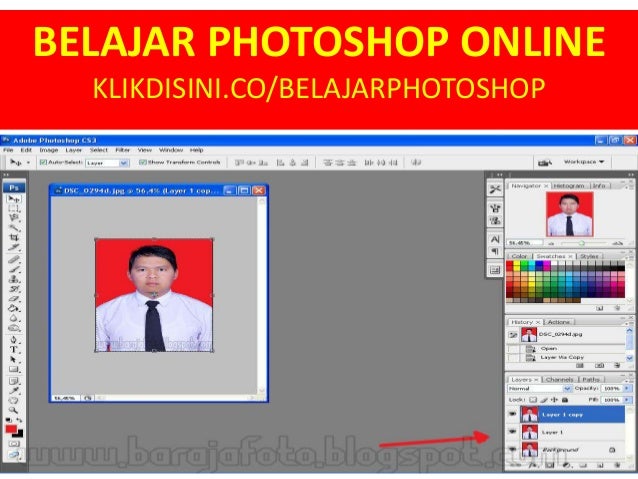Screen dimensions: 638x479
Task: Hide the Layer 1 layer
Action: coord(513,431)
